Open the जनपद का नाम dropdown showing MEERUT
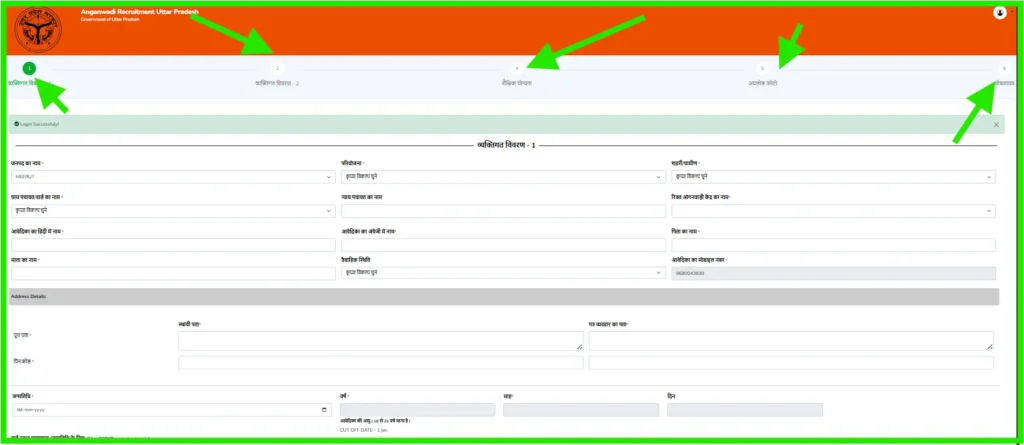 click(173, 176)
